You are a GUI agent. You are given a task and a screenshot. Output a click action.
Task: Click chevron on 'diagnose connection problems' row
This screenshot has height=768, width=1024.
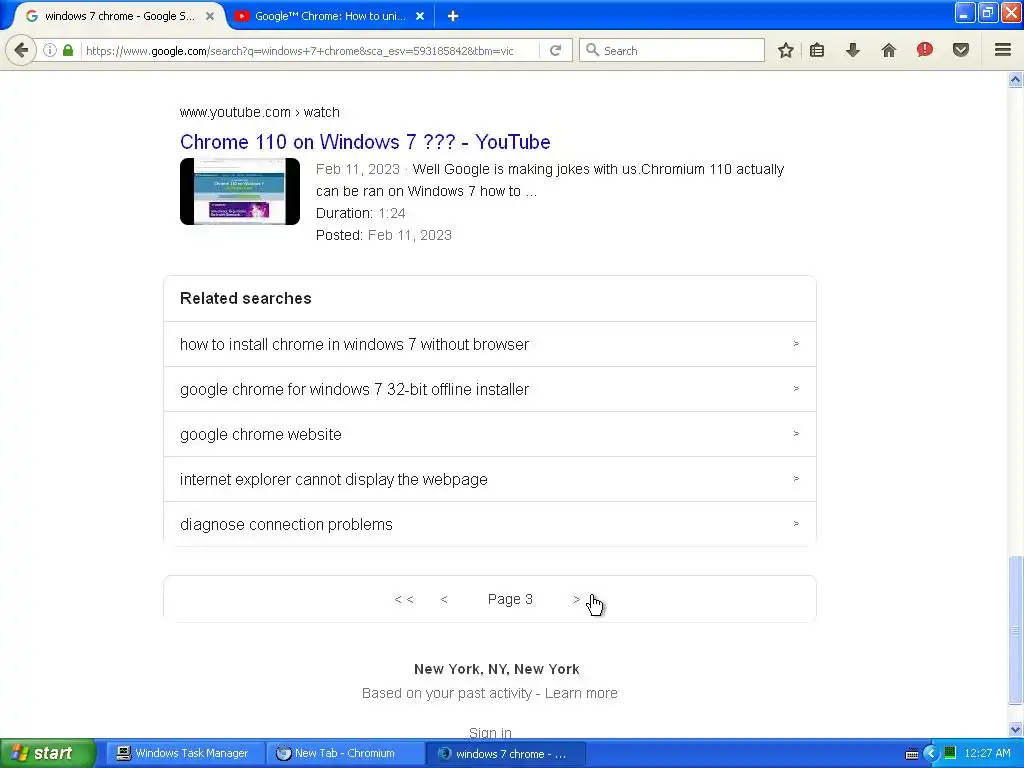click(x=796, y=524)
